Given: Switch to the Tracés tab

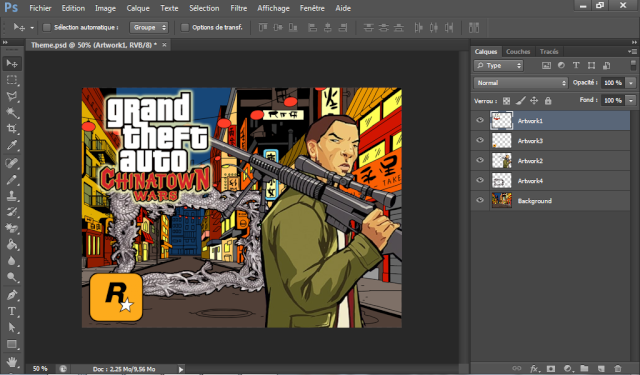Looking at the screenshot, I should click(x=549, y=51).
